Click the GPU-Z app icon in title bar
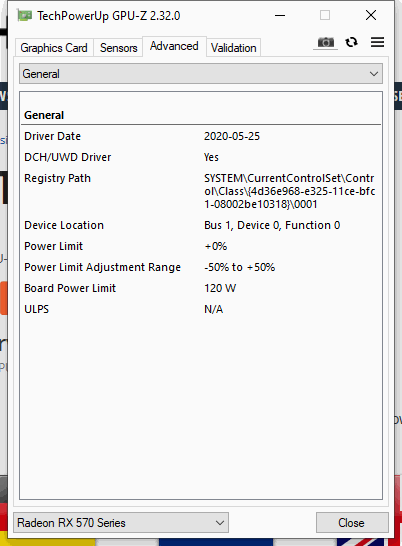This screenshot has height=546, width=402. coord(25,16)
